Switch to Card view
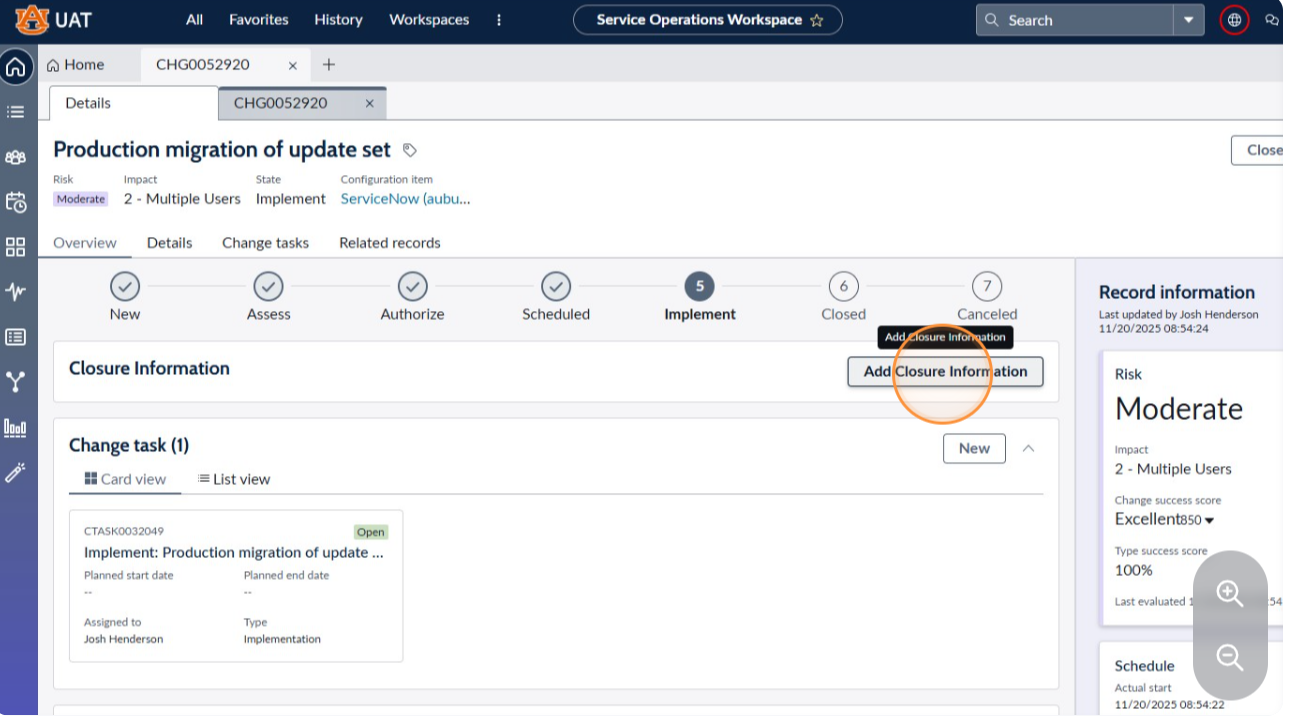Image resolution: width=1292 pixels, height=718 pixels. [125, 479]
